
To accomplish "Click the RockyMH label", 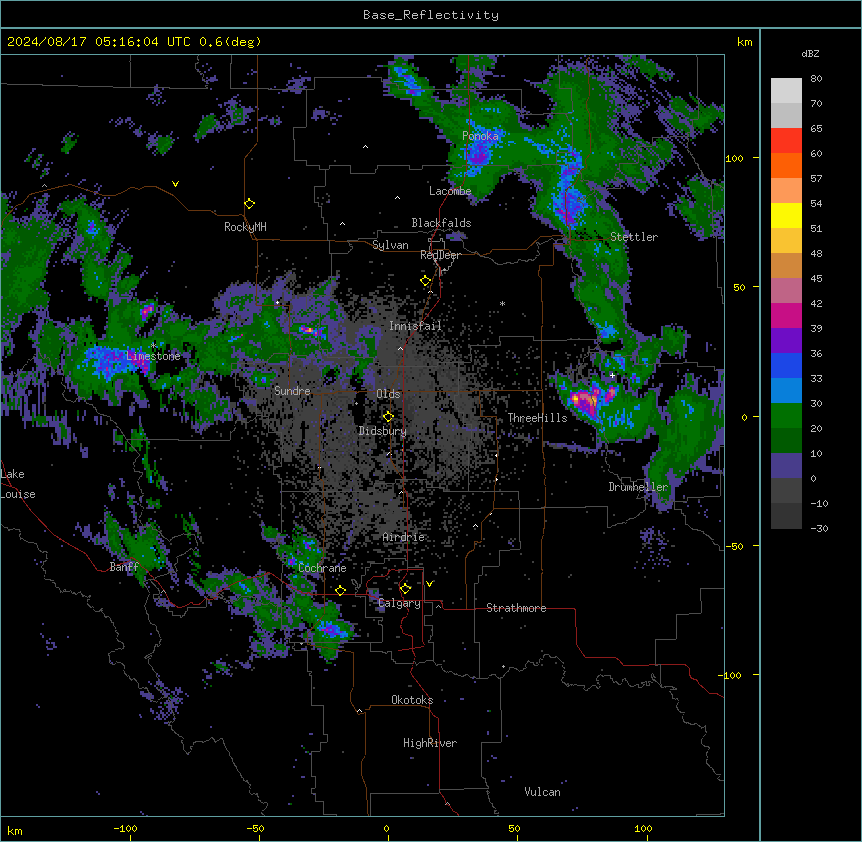I will [x=245, y=227].
